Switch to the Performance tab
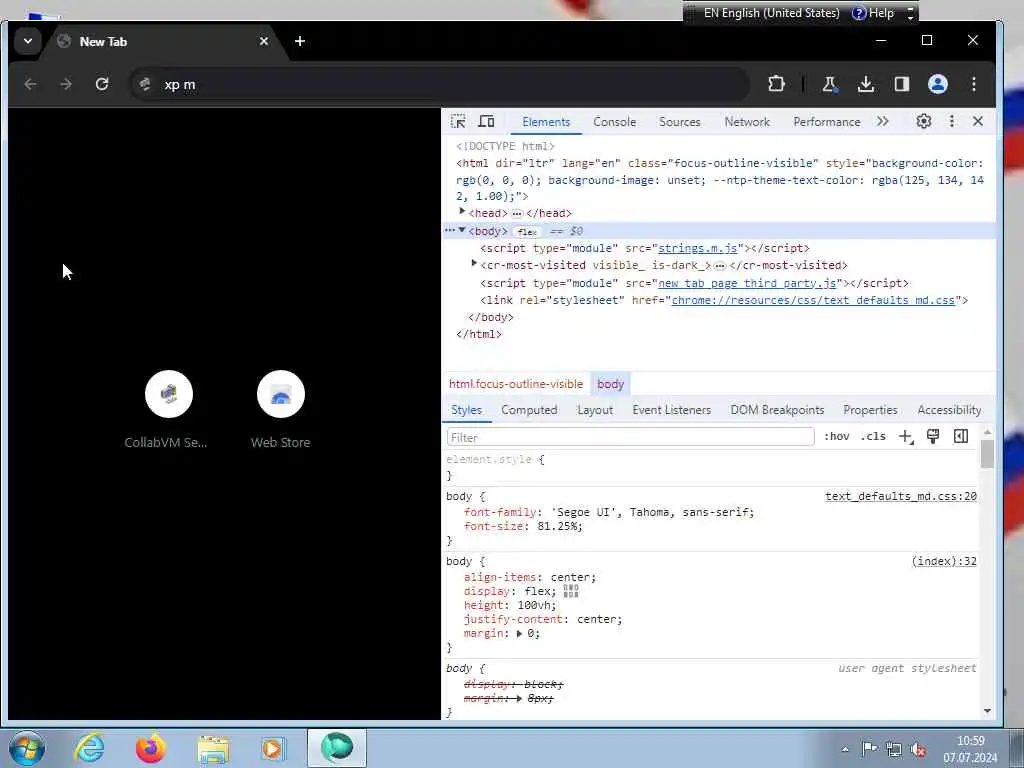Viewport: 1024px width, 768px height. 827,121
